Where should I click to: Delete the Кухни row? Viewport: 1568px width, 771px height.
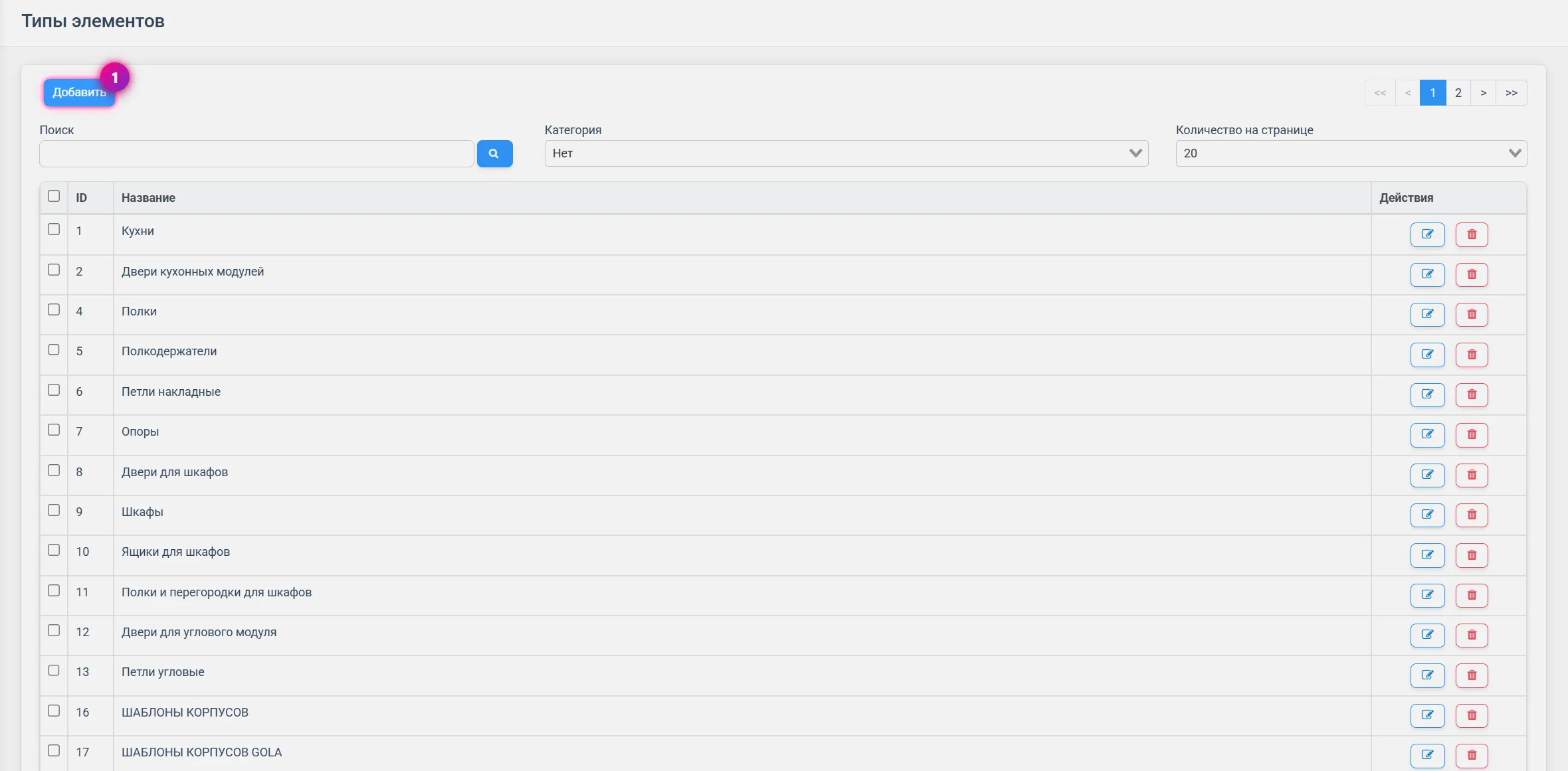point(1471,234)
